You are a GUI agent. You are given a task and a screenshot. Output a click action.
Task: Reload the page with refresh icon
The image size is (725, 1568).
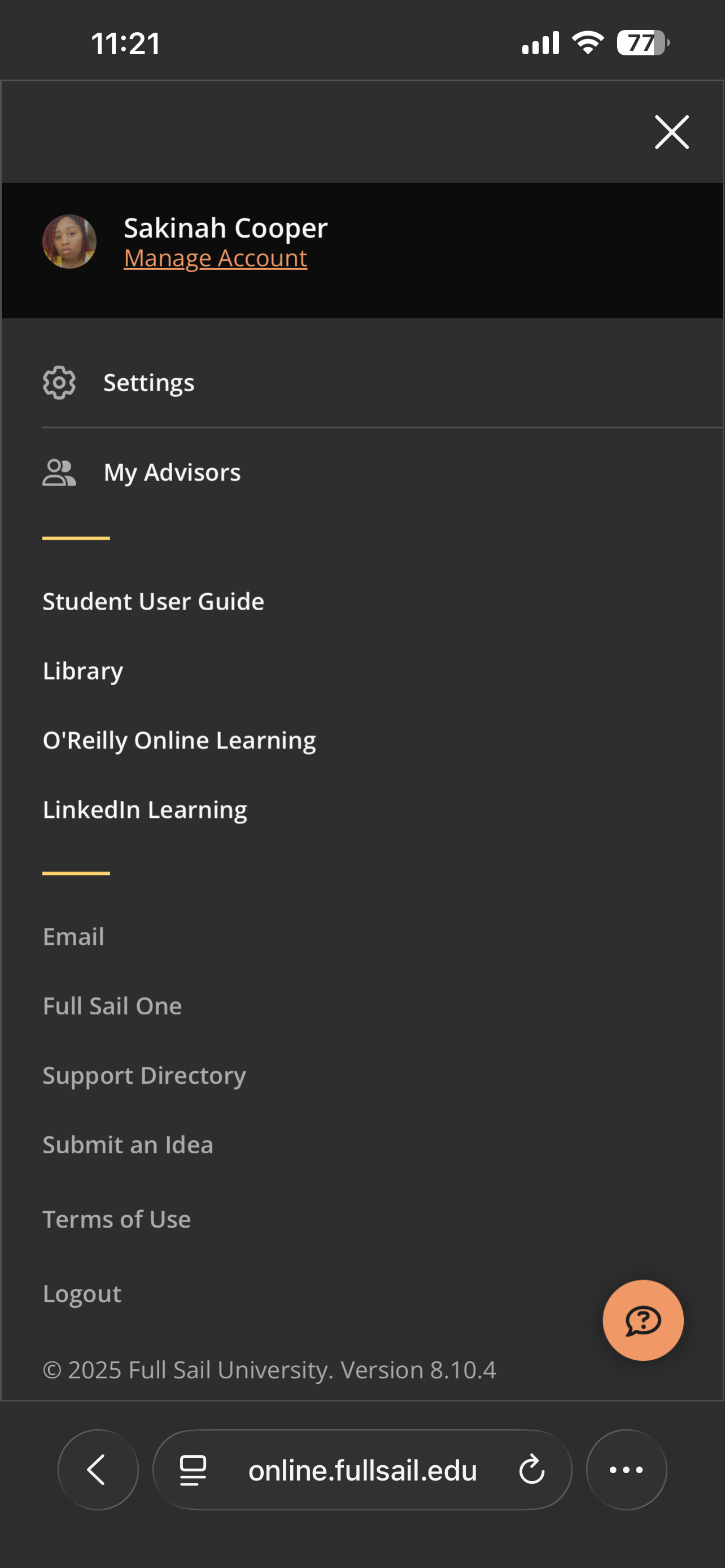point(531,1469)
